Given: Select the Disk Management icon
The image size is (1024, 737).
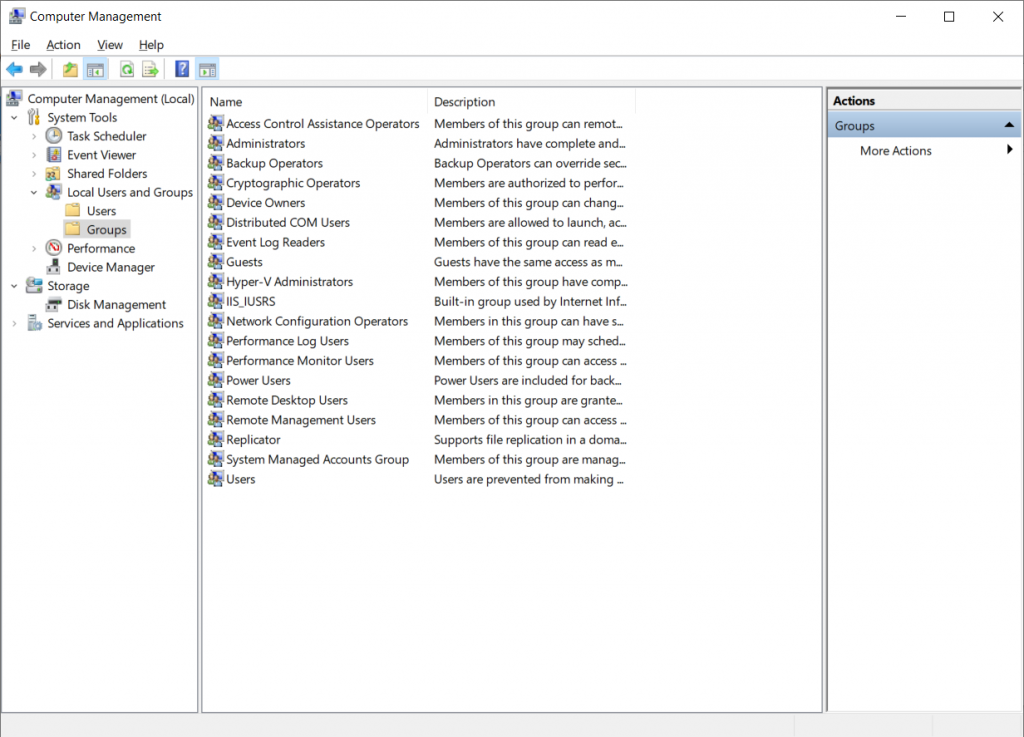Looking at the screenshot, I should pos(54,304).
